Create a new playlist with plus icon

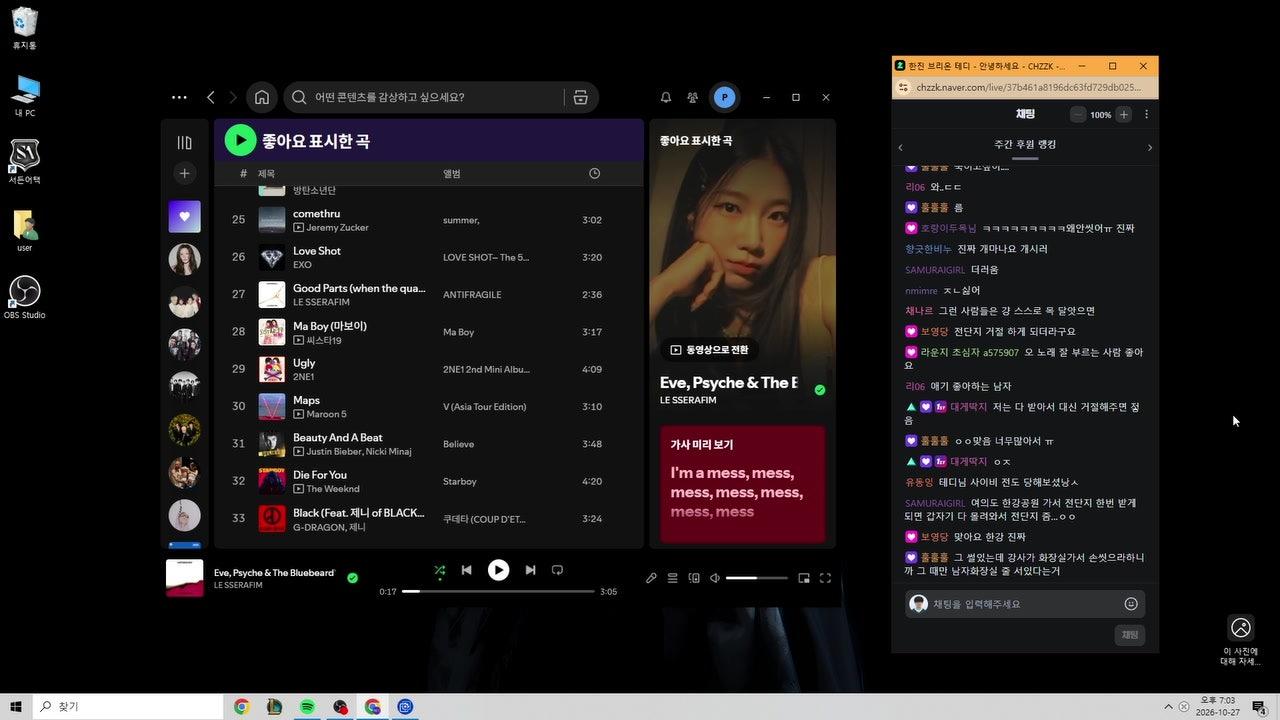click(x=184, y=174)
